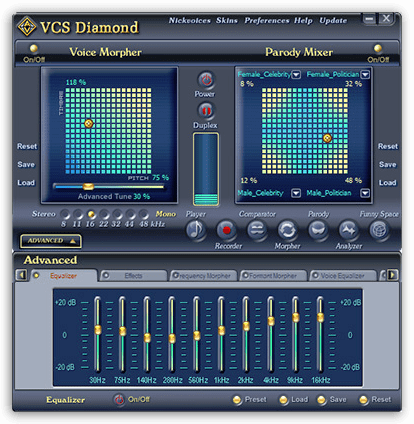Select the 11 kHz sample rate

pos(78,214)
